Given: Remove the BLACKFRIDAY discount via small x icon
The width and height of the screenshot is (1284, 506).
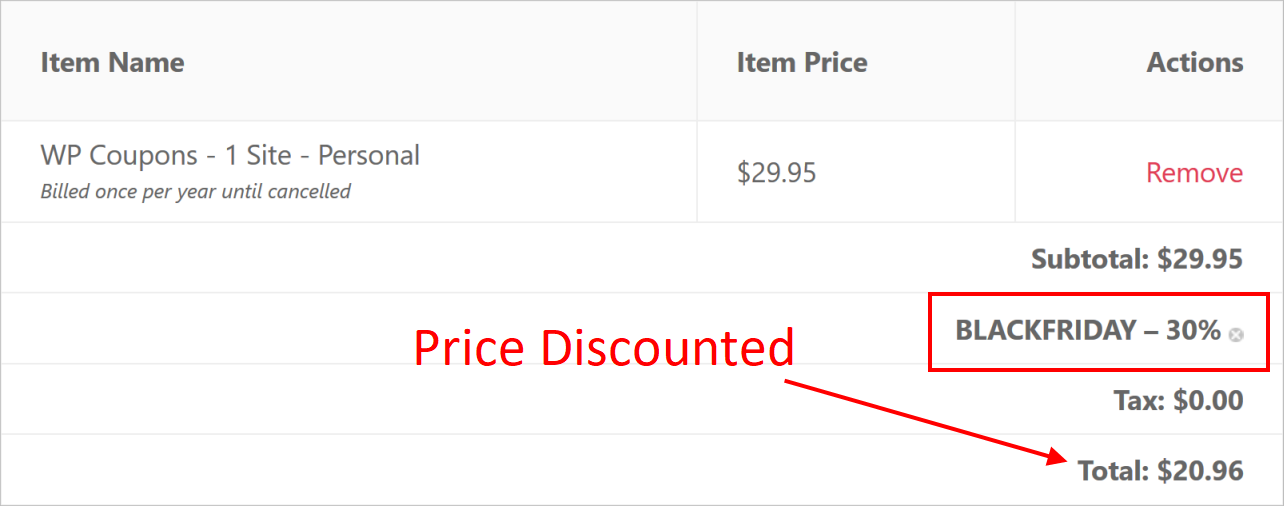Looking at the screenshot, I should coord(1236,335).
